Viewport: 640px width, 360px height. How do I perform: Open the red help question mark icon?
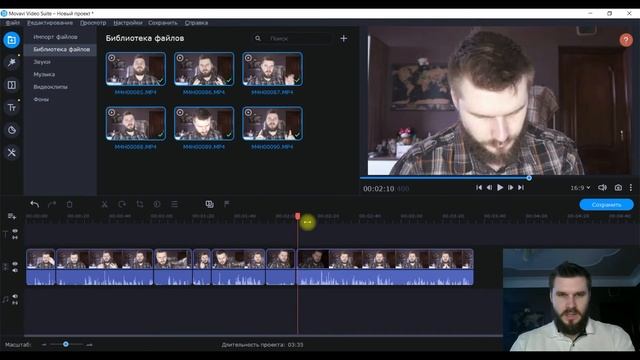pos(626,40)
